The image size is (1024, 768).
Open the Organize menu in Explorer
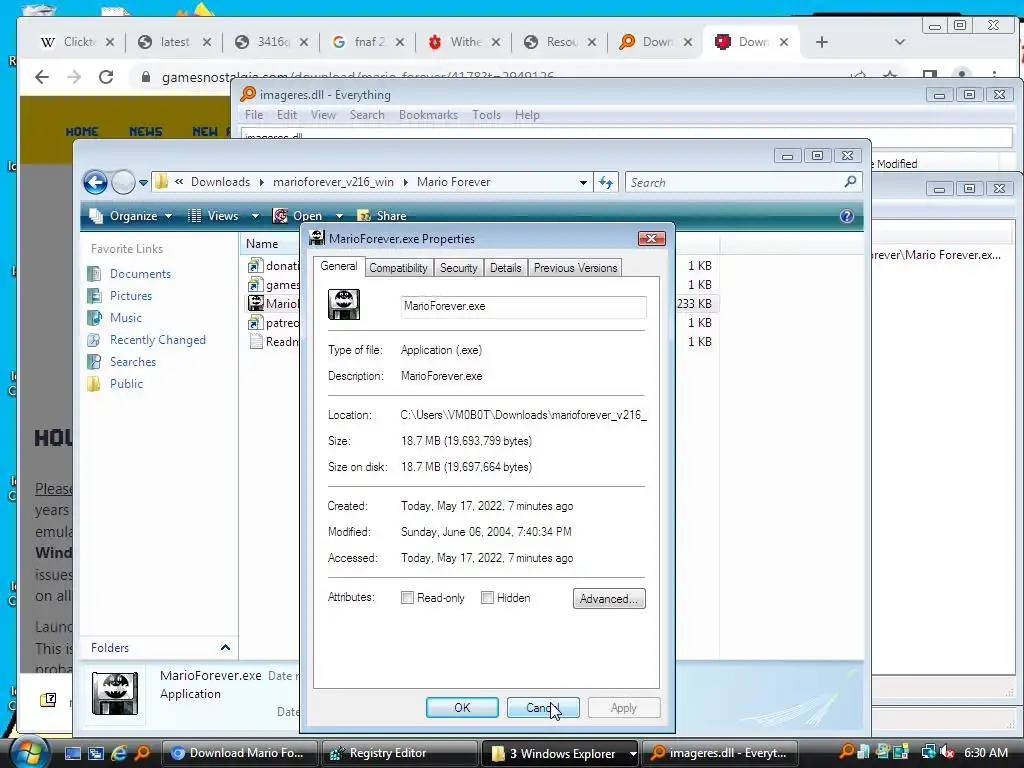[131, 216]
